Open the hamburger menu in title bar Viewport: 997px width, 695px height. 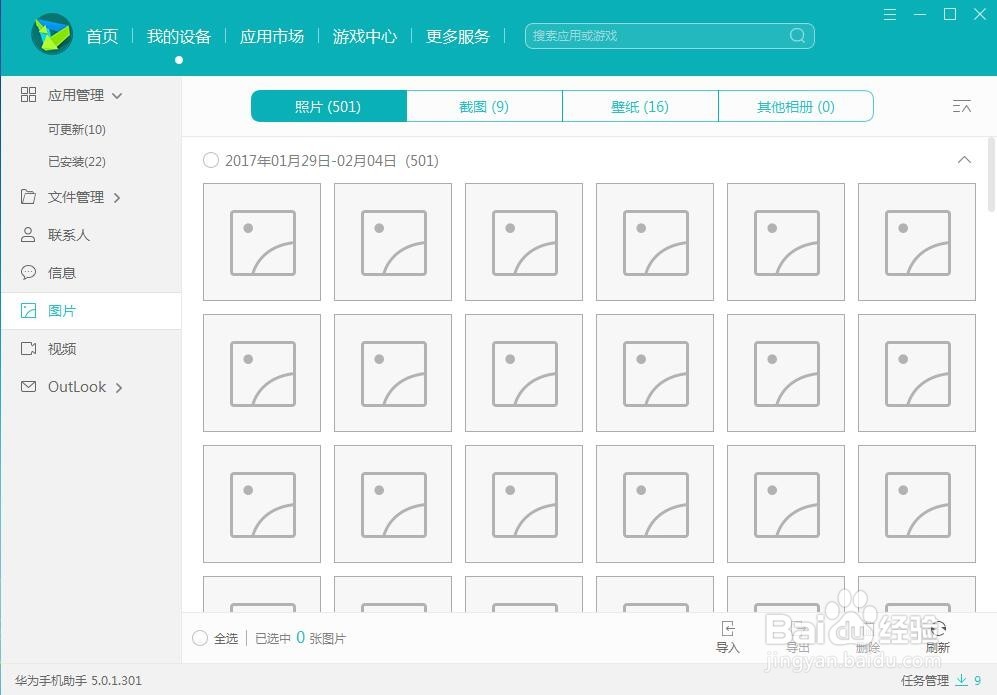pyautogui.click(x=890, y=14)
